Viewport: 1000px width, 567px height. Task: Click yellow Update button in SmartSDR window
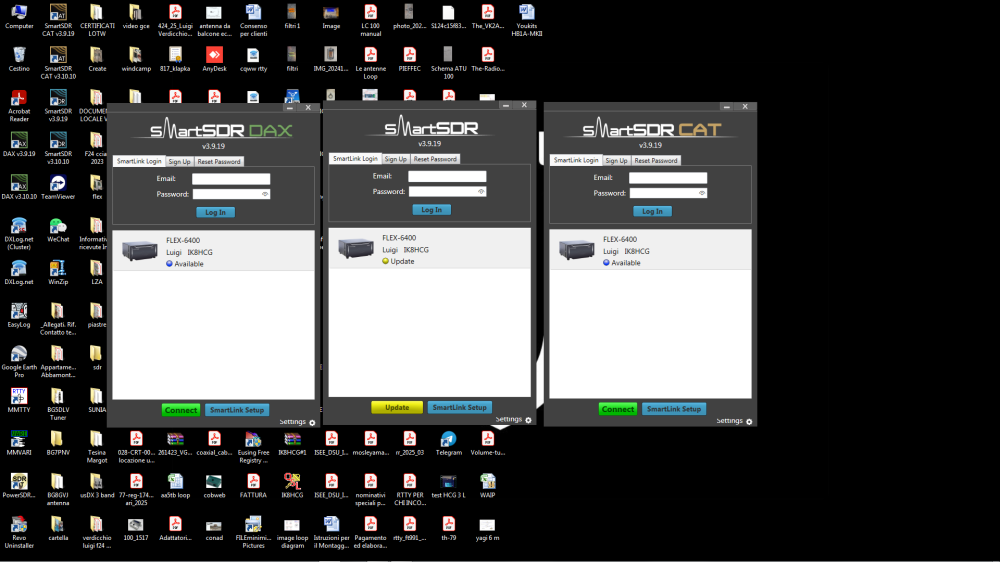397,408
